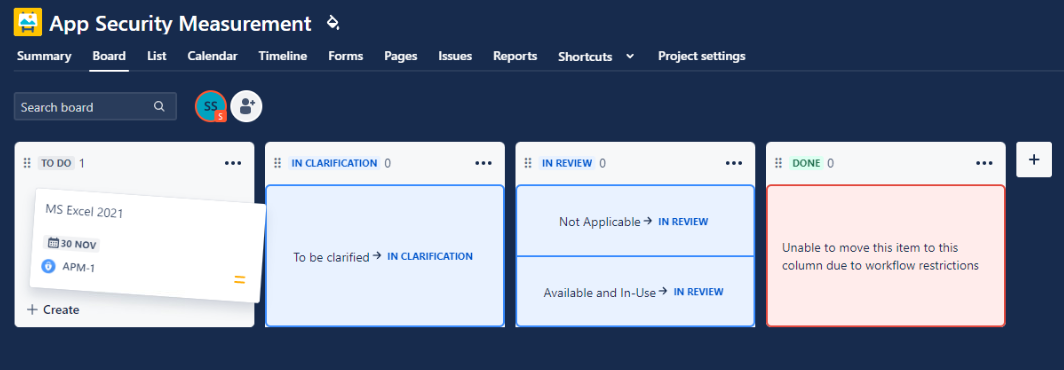The image size is (1064, 370).
Task: Open the DONE column more menu
Action: (985, 163)
